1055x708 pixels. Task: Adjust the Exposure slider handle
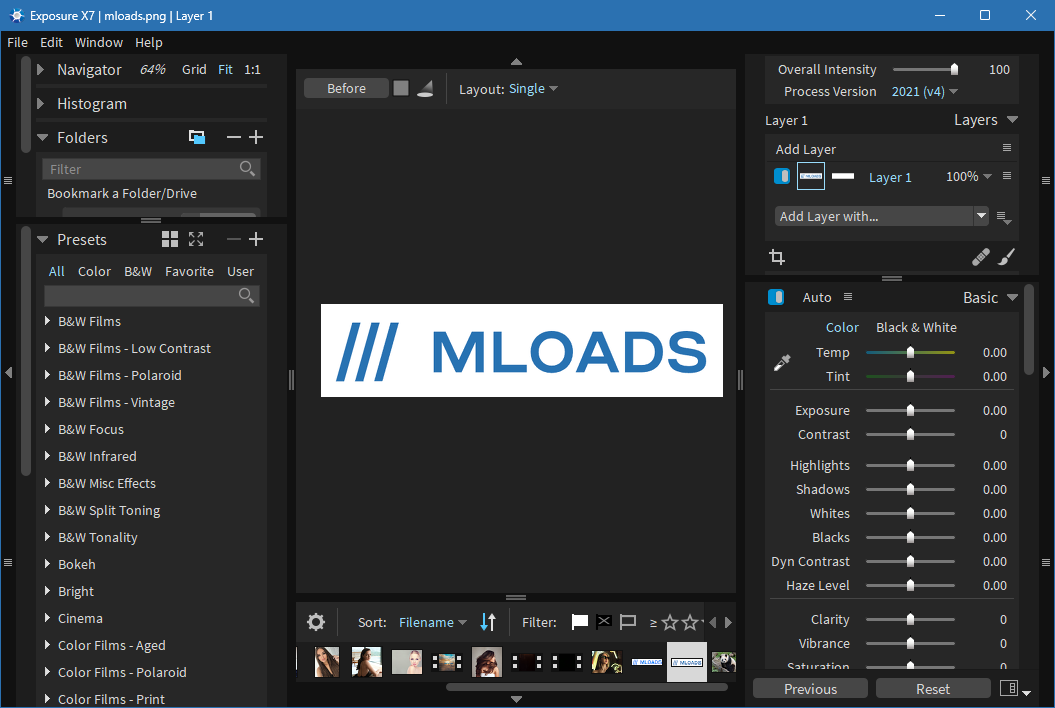[x=910, y=411]
